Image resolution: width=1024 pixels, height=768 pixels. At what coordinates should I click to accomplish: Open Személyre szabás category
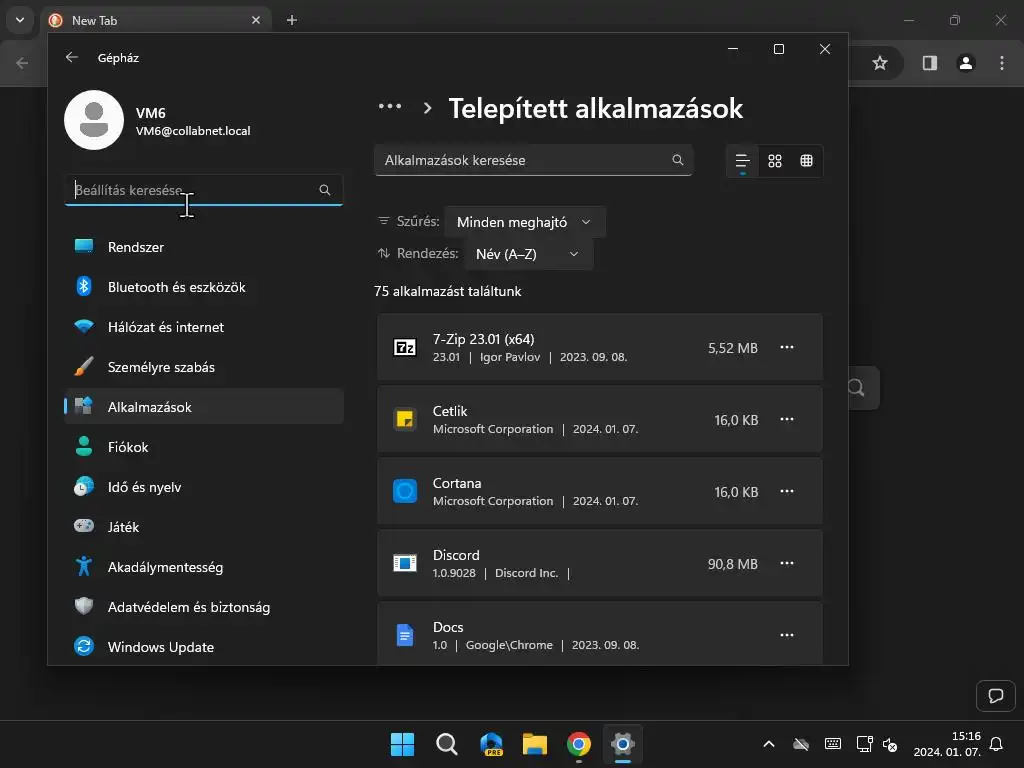[x=204, y=367]
